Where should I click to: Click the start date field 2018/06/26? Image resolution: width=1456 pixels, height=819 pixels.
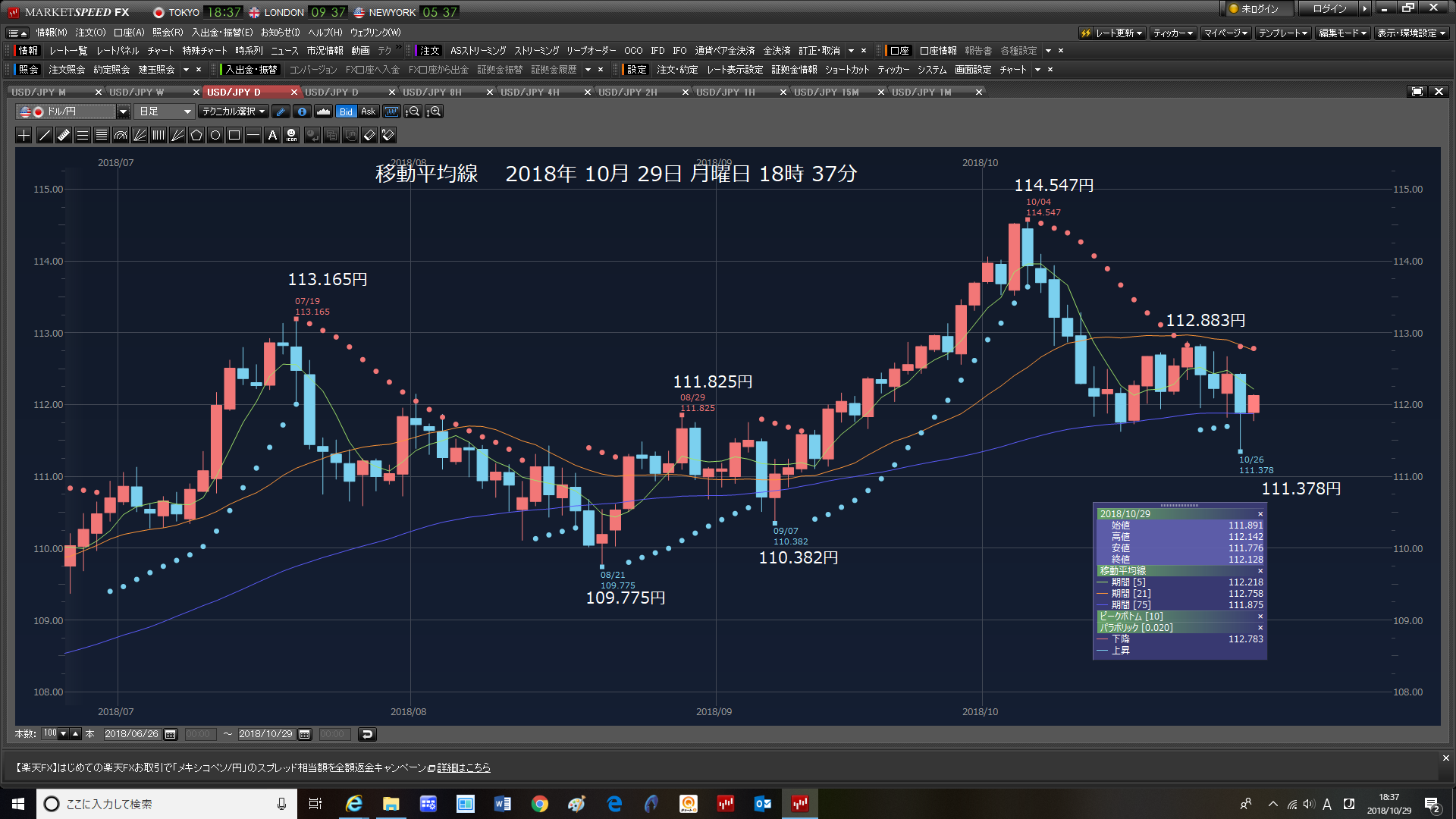(131, 734)
